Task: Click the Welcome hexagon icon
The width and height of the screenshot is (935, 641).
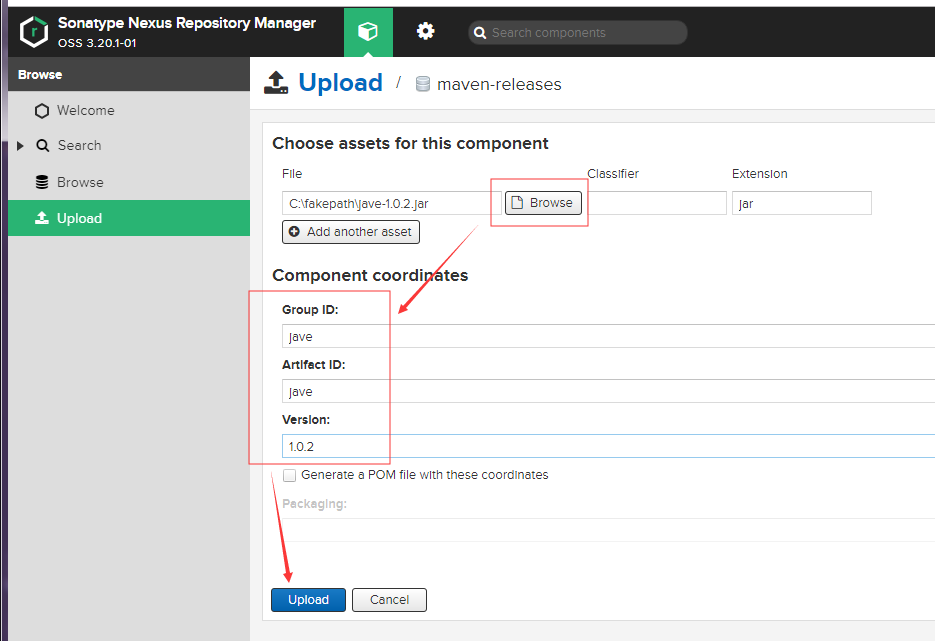Action: [42, 111]
